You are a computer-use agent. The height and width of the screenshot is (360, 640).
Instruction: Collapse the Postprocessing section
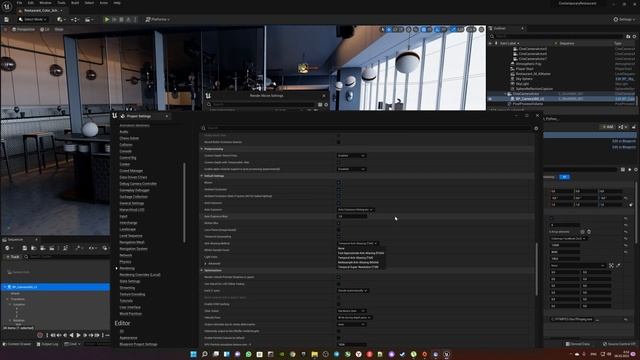click(x=202, y=149)
